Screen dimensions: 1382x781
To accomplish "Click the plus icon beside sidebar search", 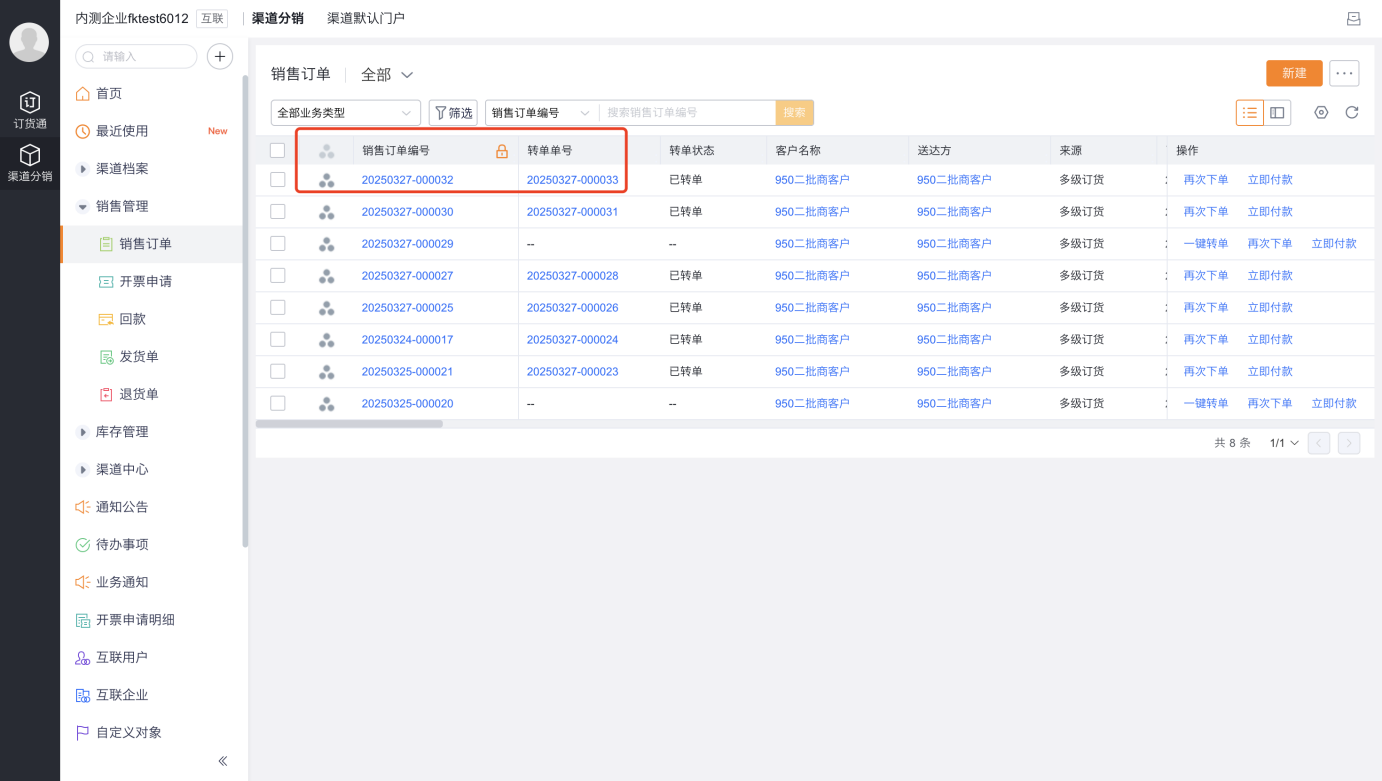I will pyautogui.click(x=220, y=57).
